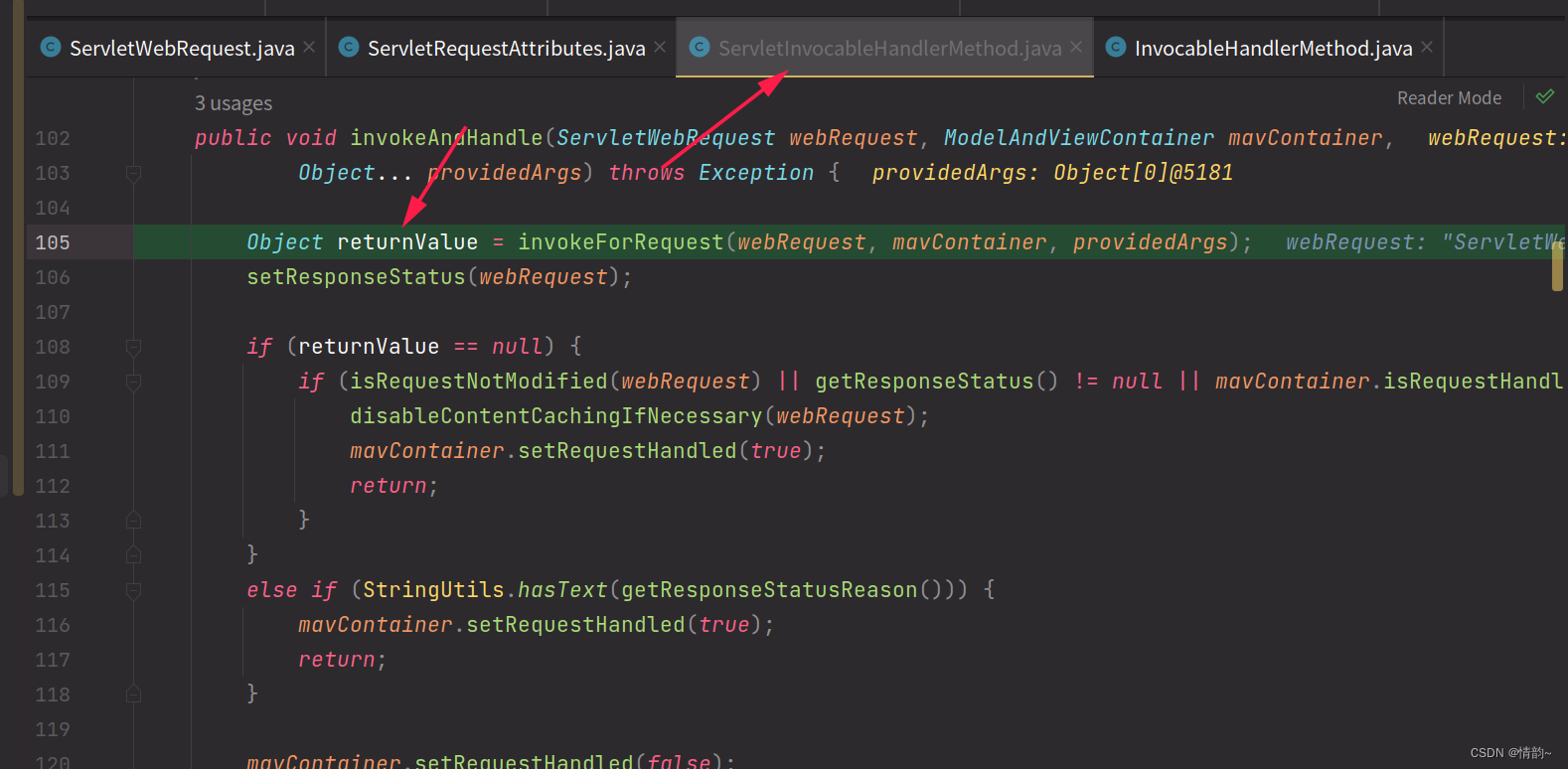Click hasText method on line 115
The image size is (1568, 769).
pyautogui.click(x=562, y=590)
